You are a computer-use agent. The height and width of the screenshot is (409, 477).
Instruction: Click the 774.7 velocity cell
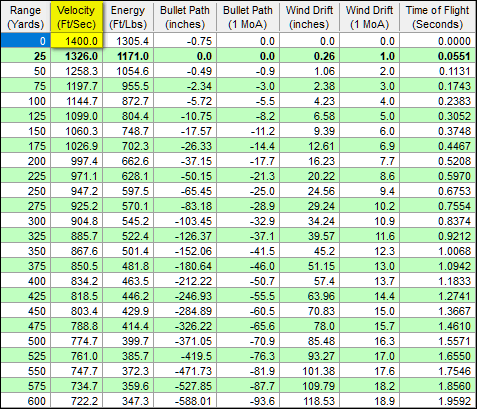pos(76,341)
